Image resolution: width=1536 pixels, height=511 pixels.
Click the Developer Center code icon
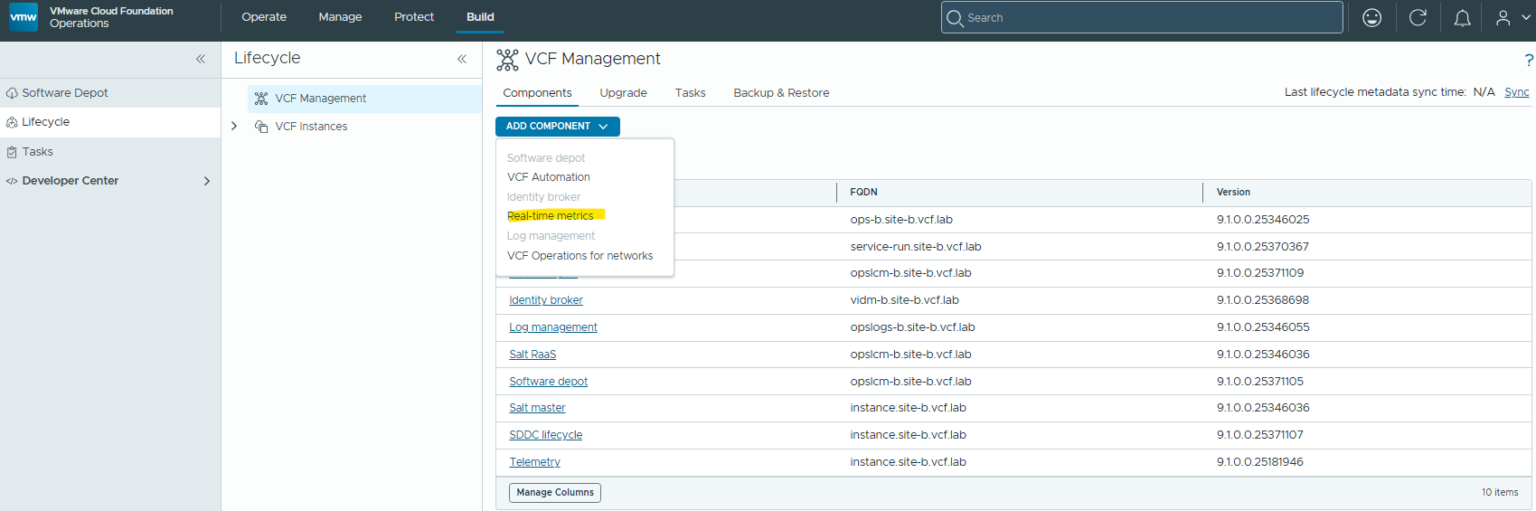(12, 181)
